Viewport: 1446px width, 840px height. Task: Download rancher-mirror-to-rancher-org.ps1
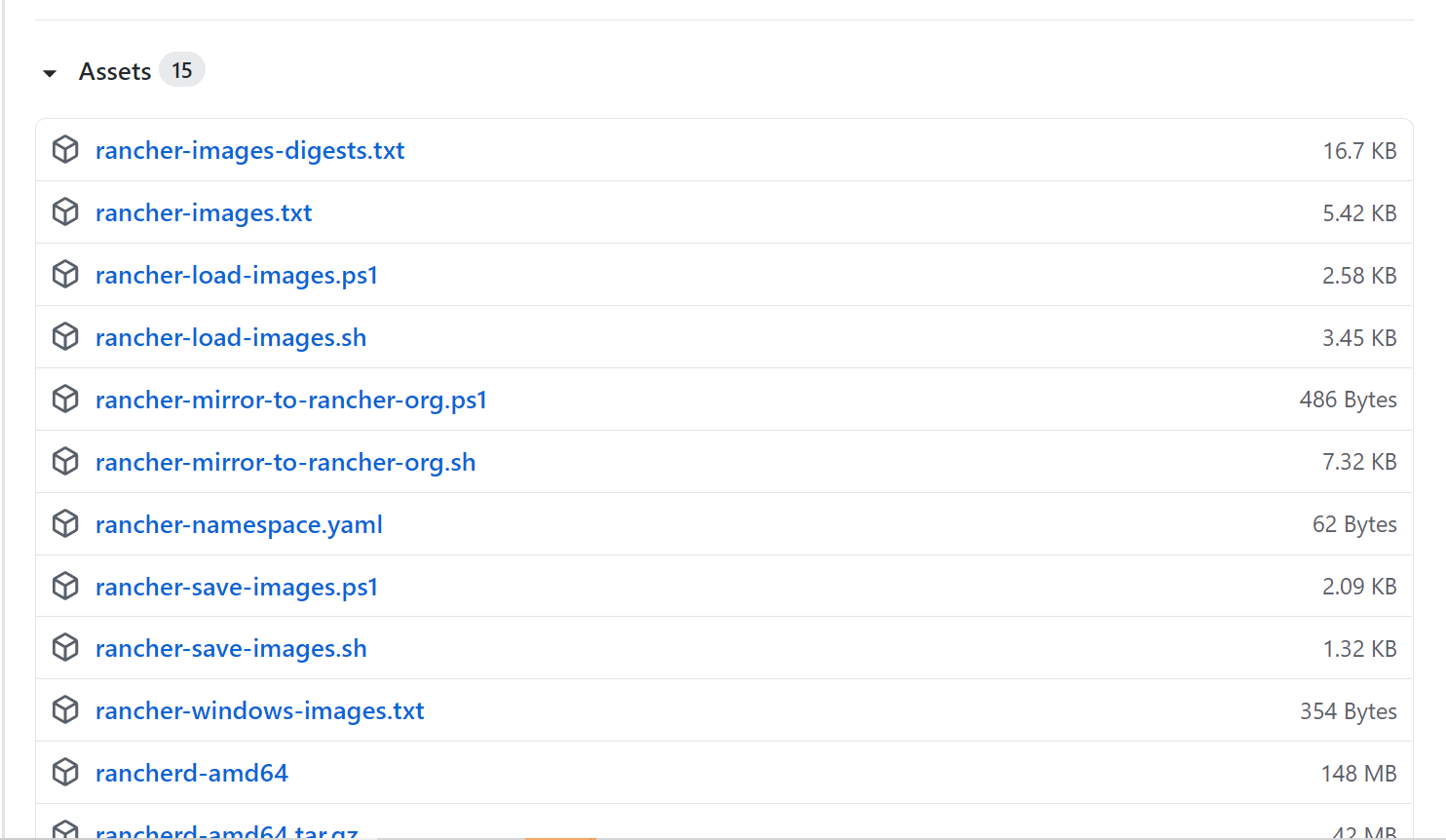(291, 401)
